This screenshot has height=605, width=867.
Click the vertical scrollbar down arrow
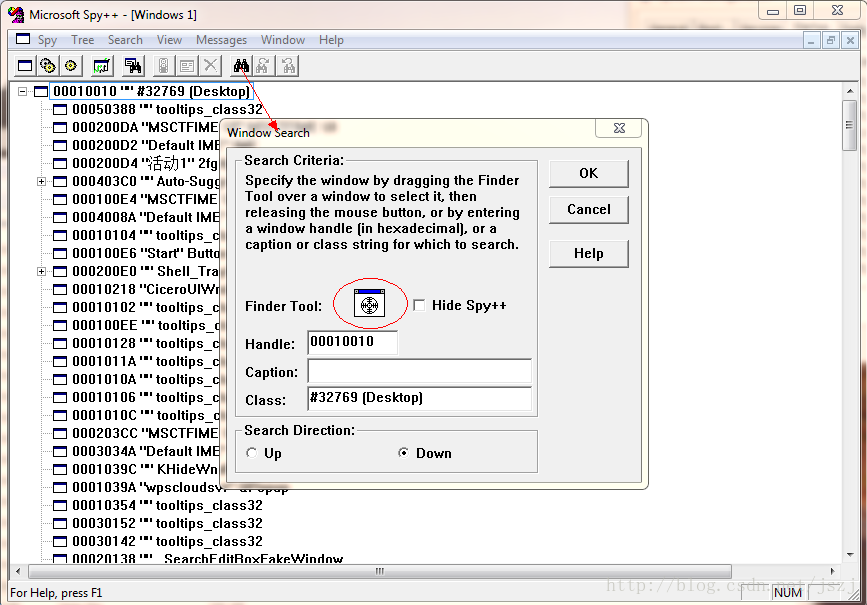850,555
